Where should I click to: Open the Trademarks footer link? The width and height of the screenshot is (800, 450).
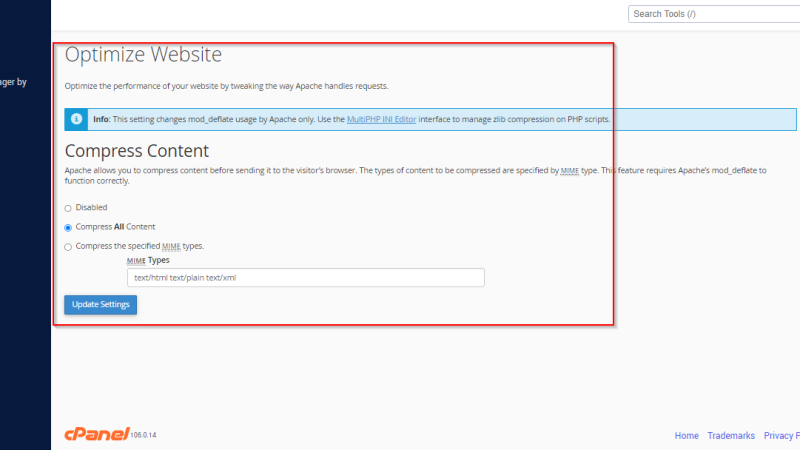coord(731,436)
